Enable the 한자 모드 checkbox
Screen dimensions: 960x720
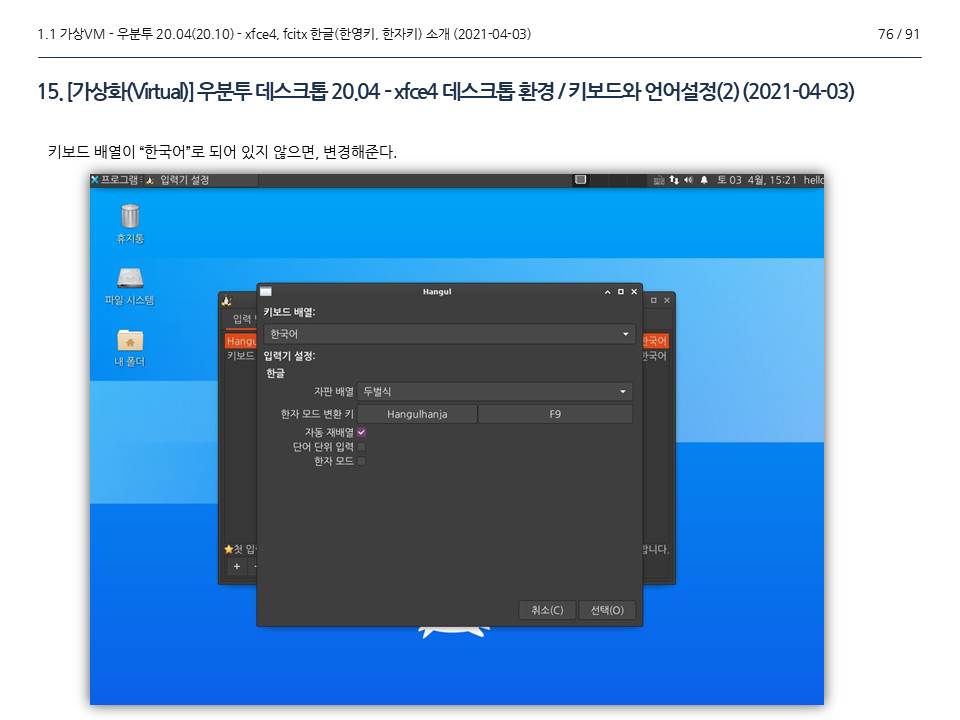(361, 461)
